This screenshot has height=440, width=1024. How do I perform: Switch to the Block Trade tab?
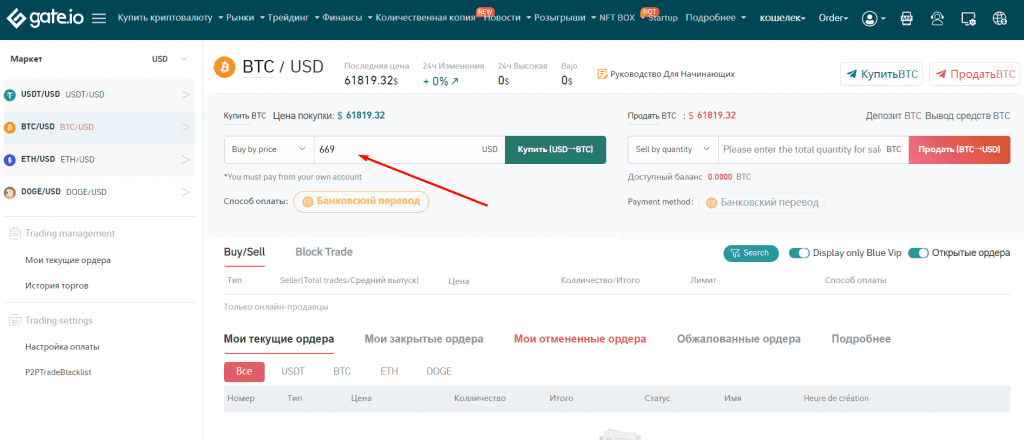(324, 252)
